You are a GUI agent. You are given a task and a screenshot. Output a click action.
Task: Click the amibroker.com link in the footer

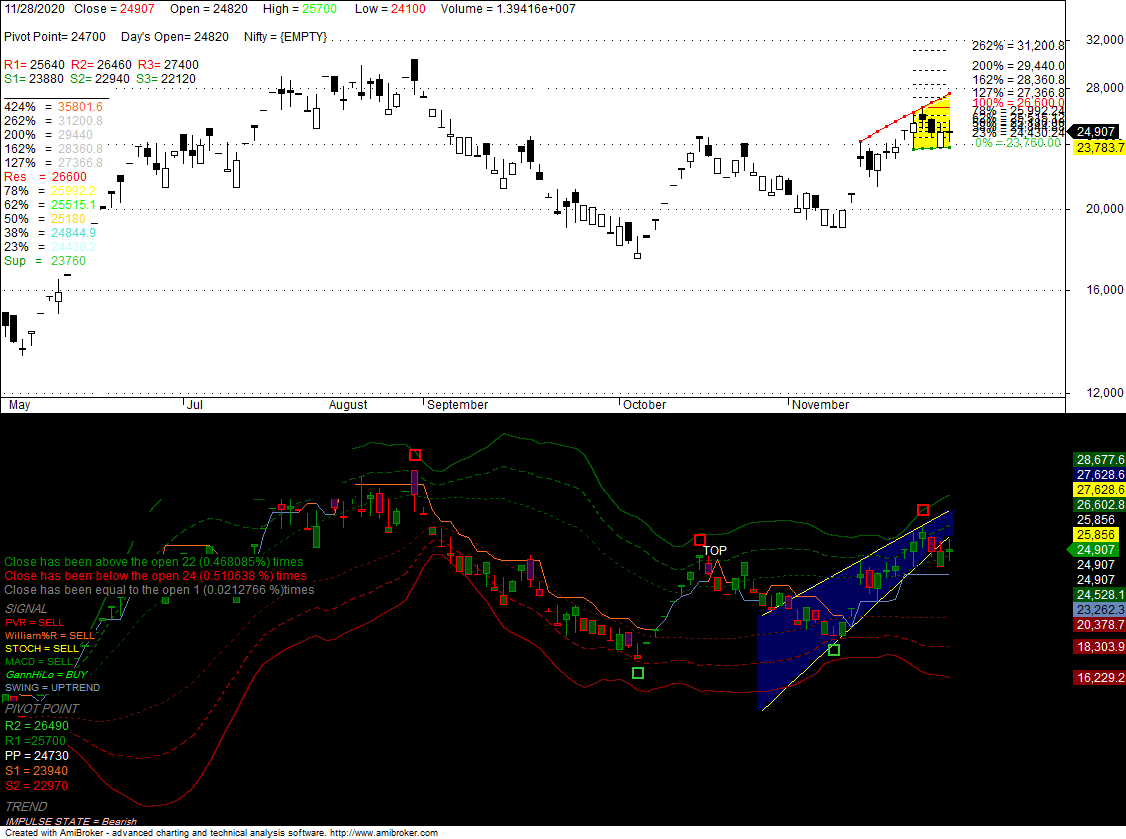(x=383, y=833)
